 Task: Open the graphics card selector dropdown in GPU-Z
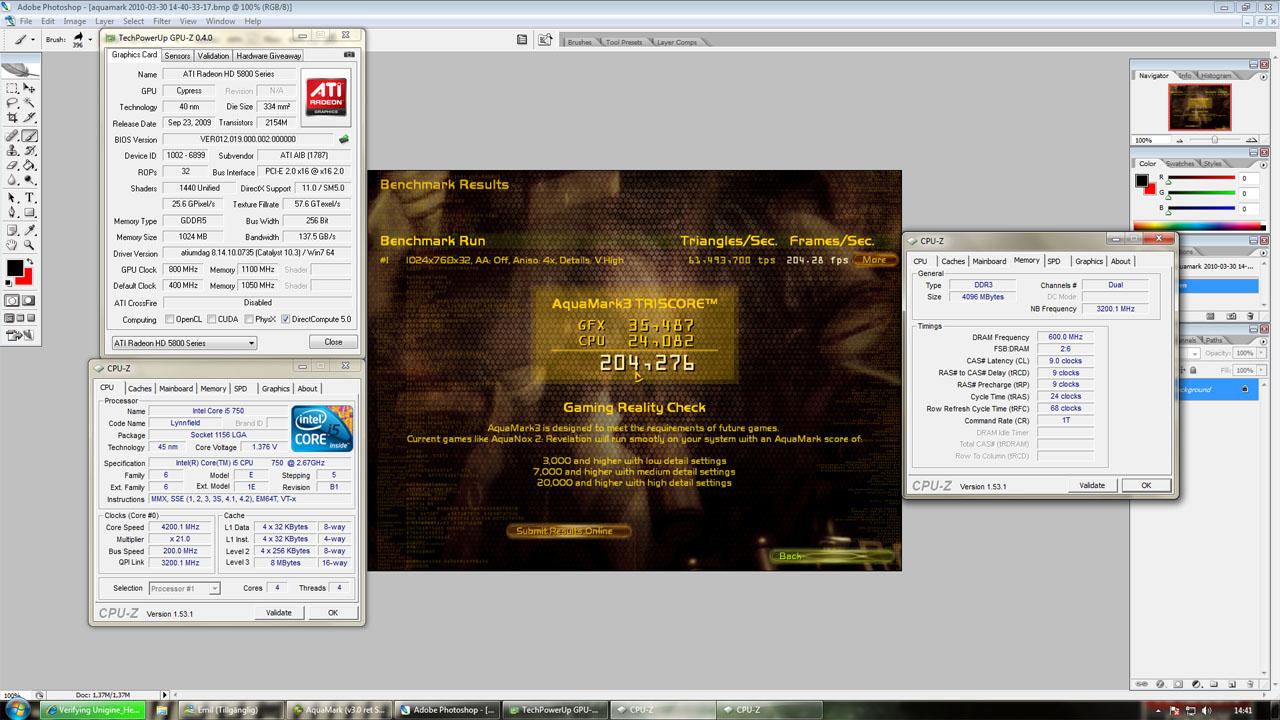pos(184,343)
